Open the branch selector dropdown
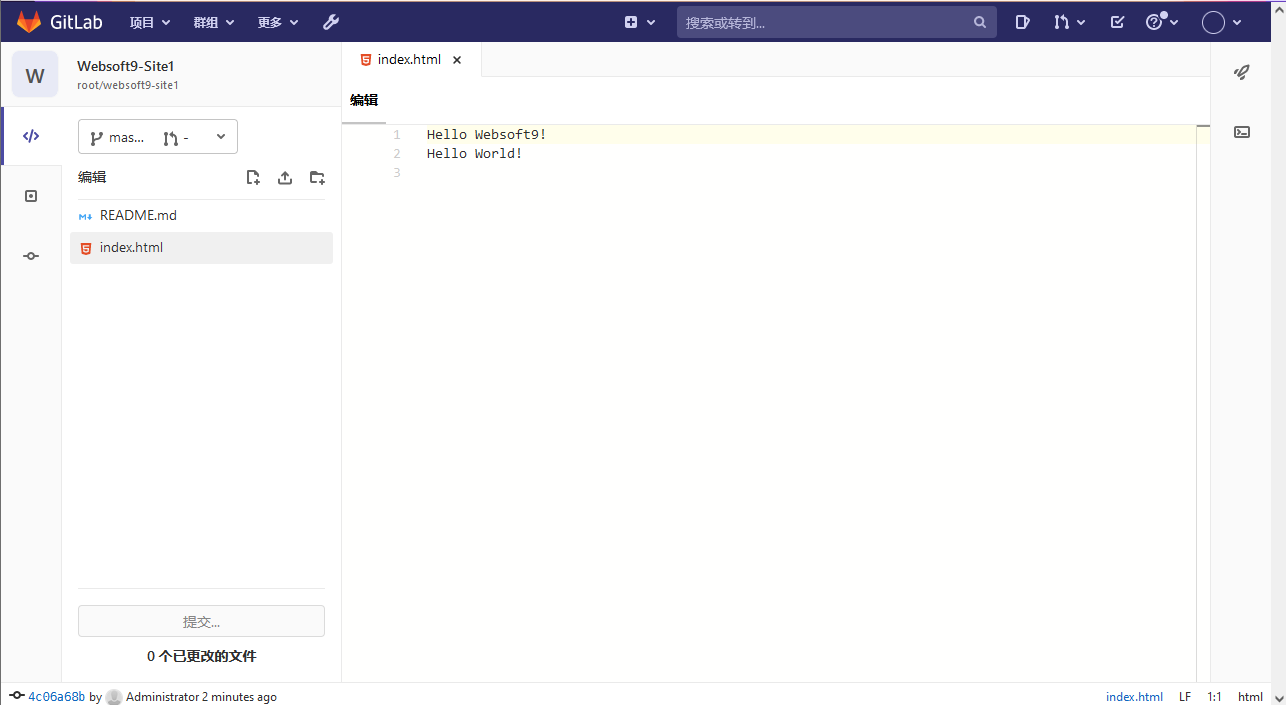Viewport: 1286px width, 705px height. pyautogui.click(x=158, y=137)
